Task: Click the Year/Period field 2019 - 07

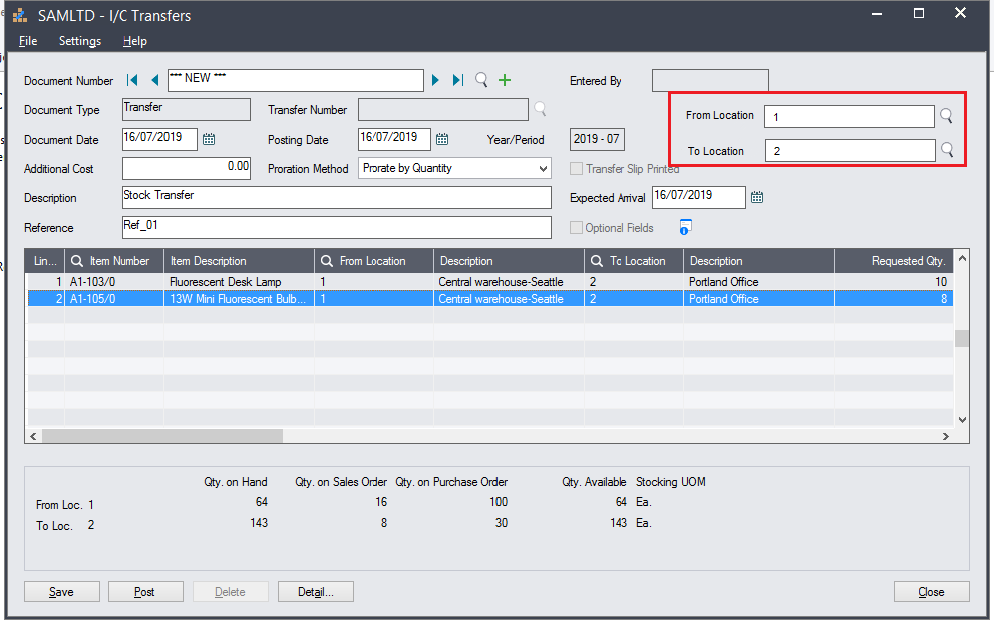Action: tap(597, 139)
